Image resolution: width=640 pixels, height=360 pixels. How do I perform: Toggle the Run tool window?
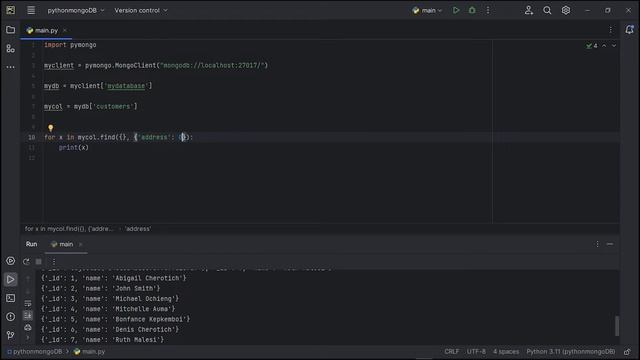click(11, 280)
